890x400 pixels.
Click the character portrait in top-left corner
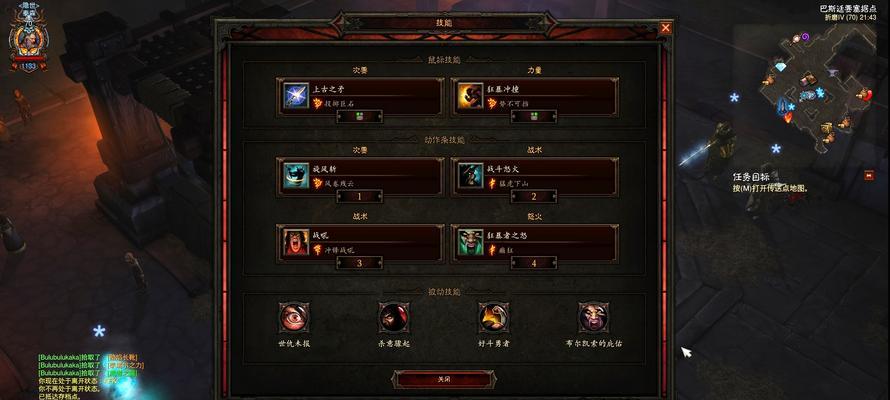(x=28, y=39)
